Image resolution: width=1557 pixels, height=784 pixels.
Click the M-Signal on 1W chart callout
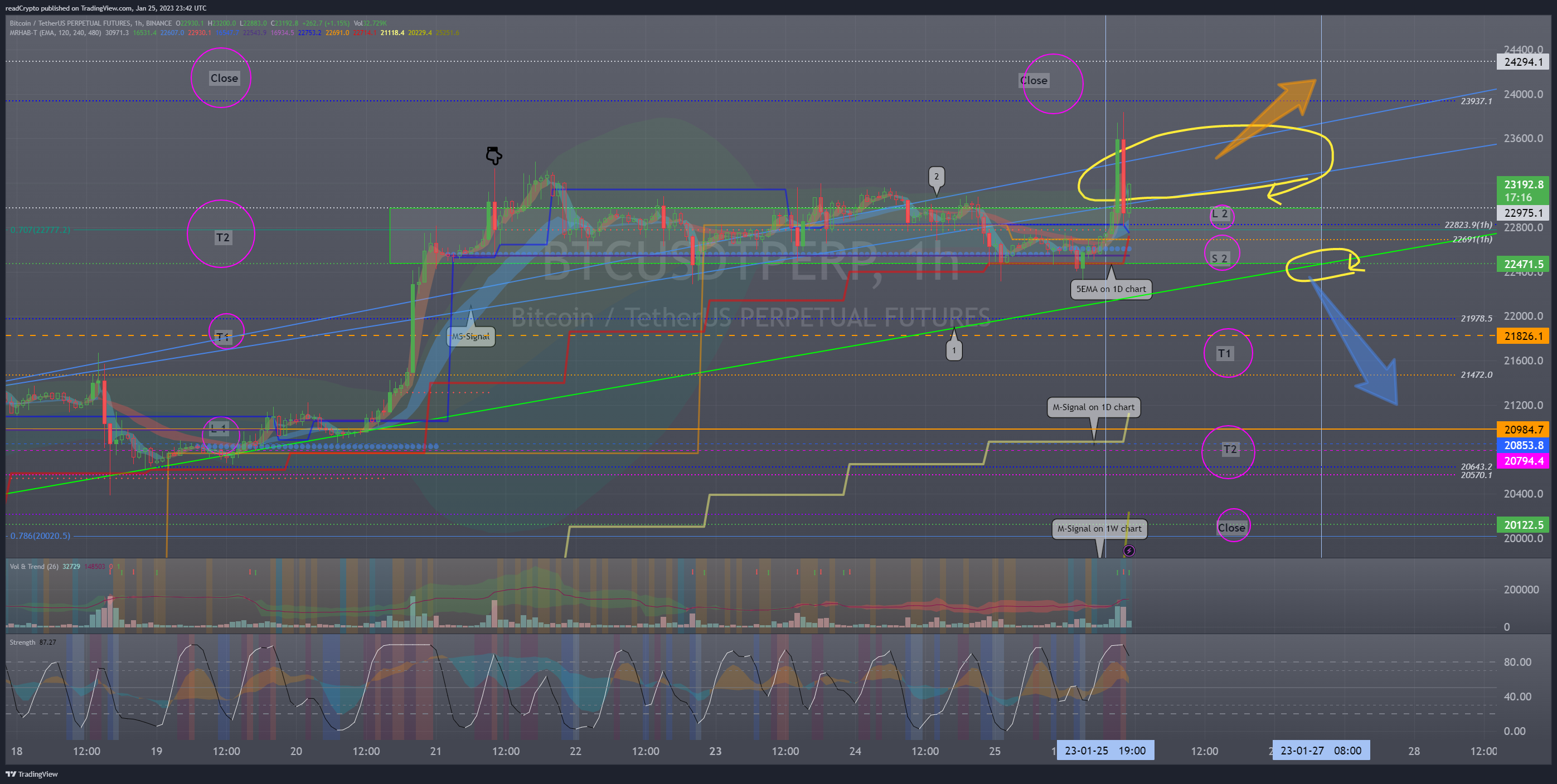(x=1099, y=528)
